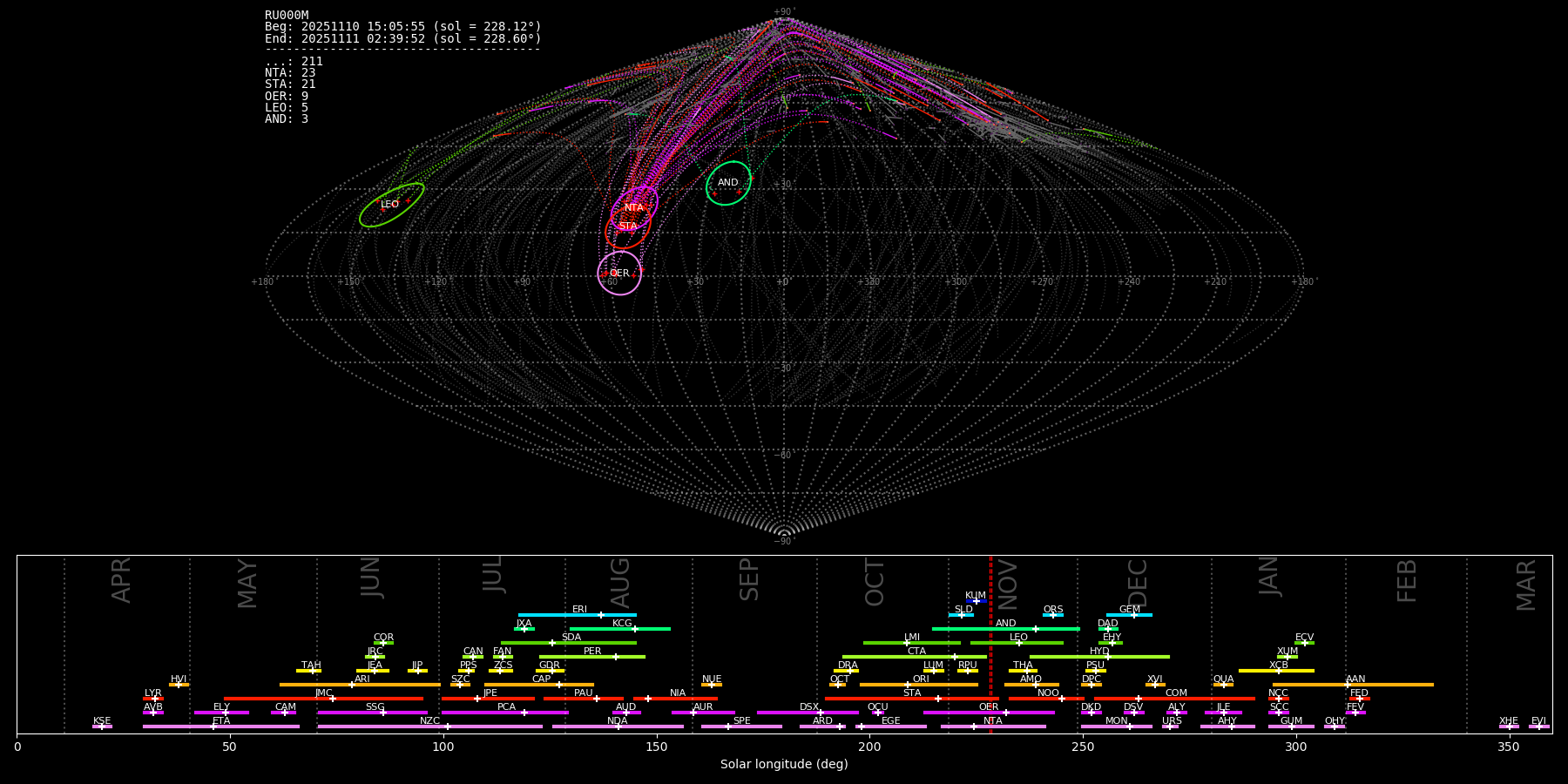
Task: Click the blue KUM shower bar
Action: [977, 601]
